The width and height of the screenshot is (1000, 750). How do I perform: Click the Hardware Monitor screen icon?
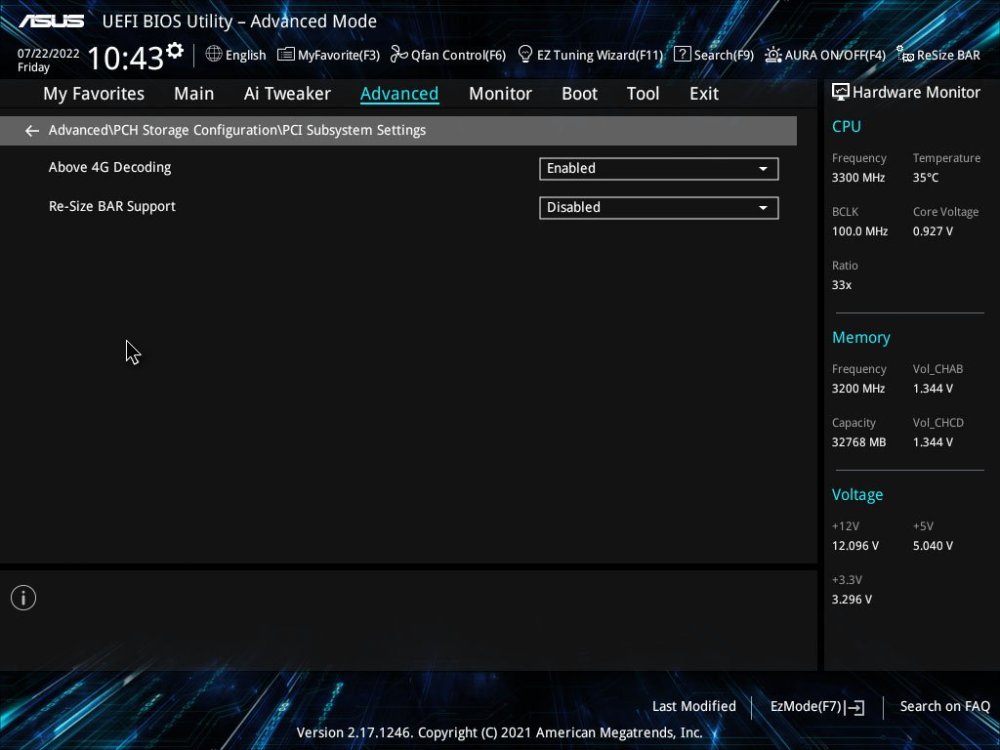pos(841,92)
